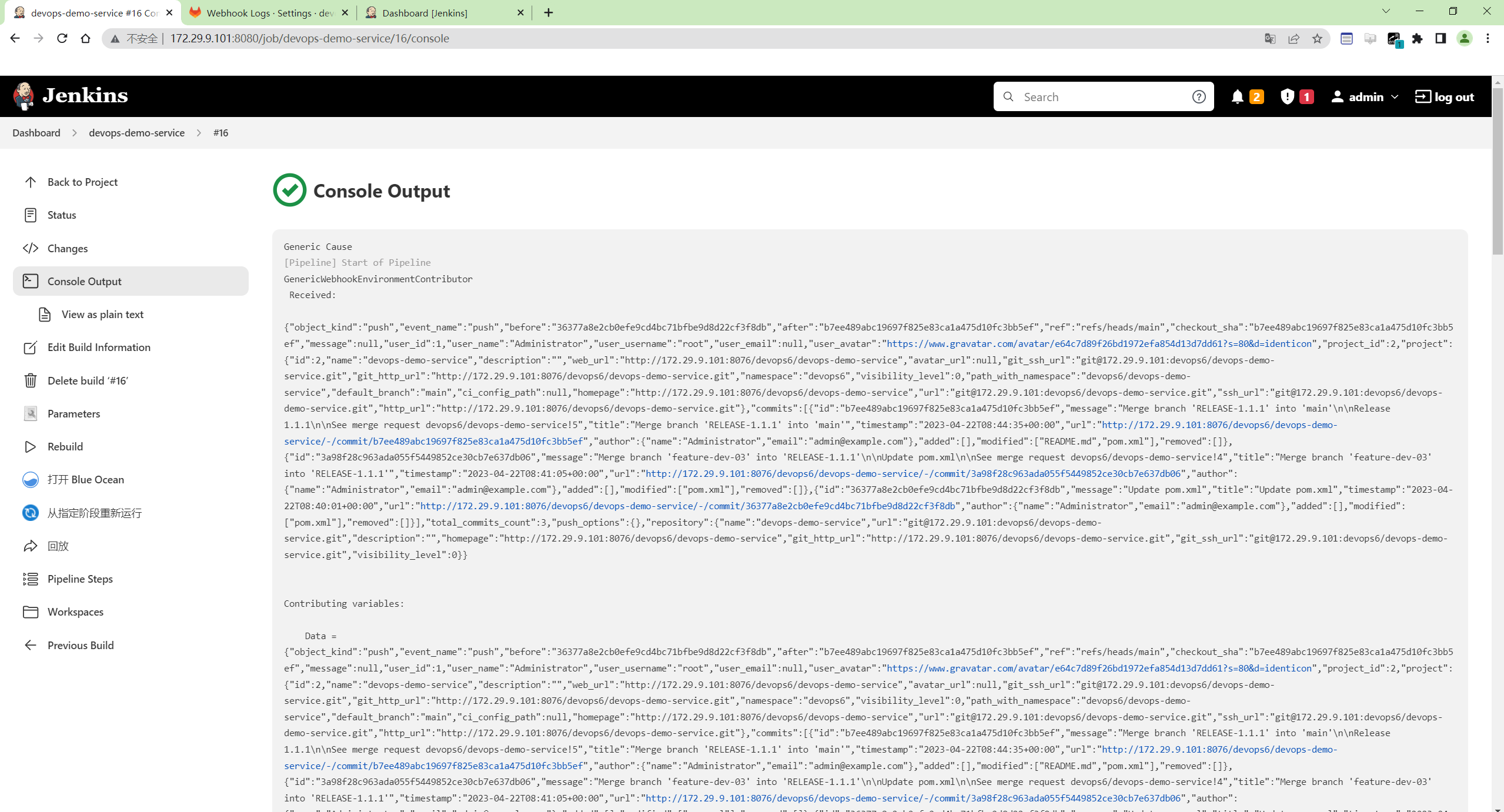Click the Previous Build left arrow icon
The image size is (1504, 812).
31,645
